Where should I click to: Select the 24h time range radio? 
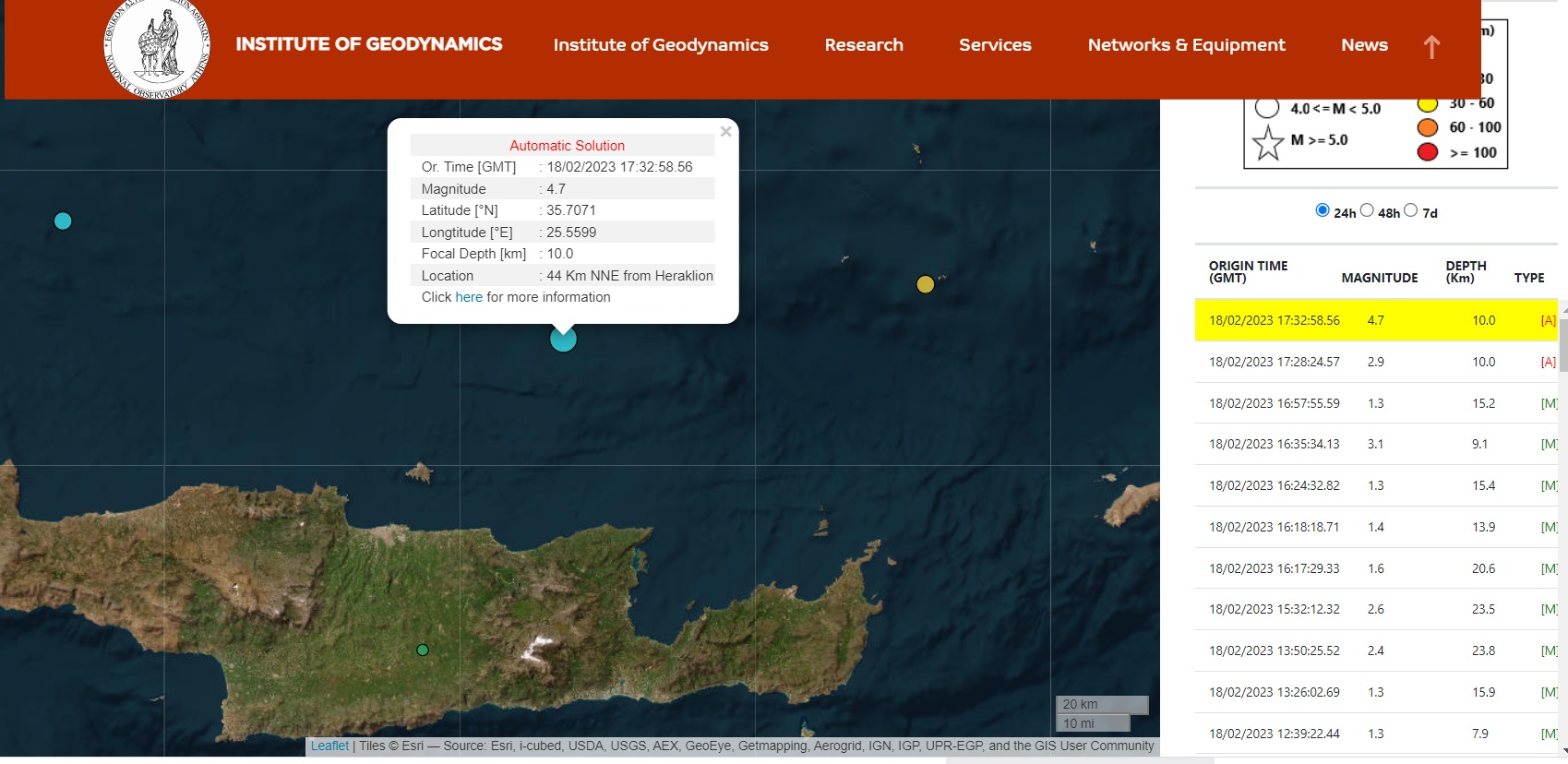pyautogui.click(x=1323, y=210)
